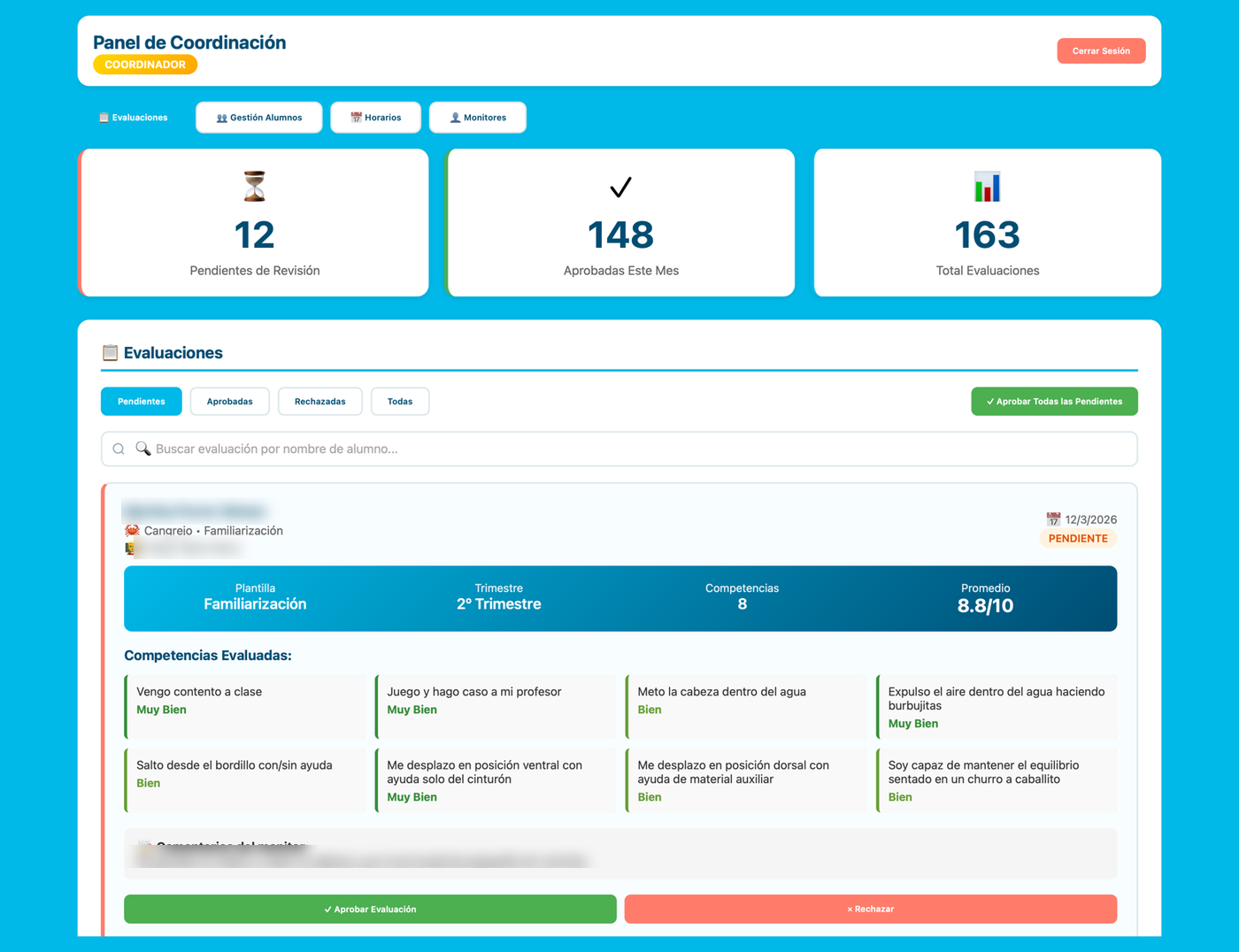The image size is (1239, 952).
Task: Click the Competencias Evaluadas heading
Action: pos(208,656)
